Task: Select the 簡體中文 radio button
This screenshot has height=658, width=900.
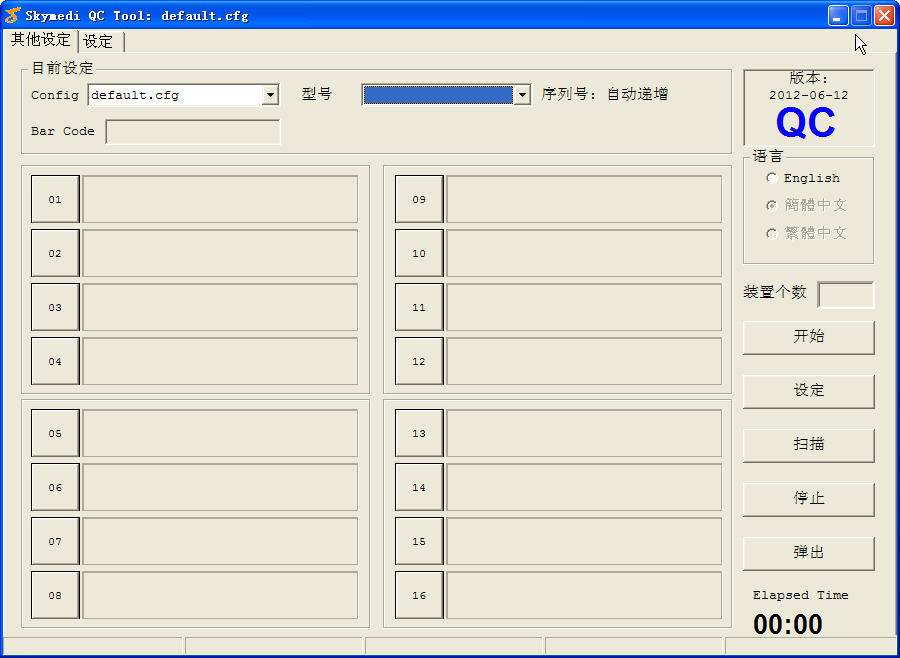Action: pos(771,205)
